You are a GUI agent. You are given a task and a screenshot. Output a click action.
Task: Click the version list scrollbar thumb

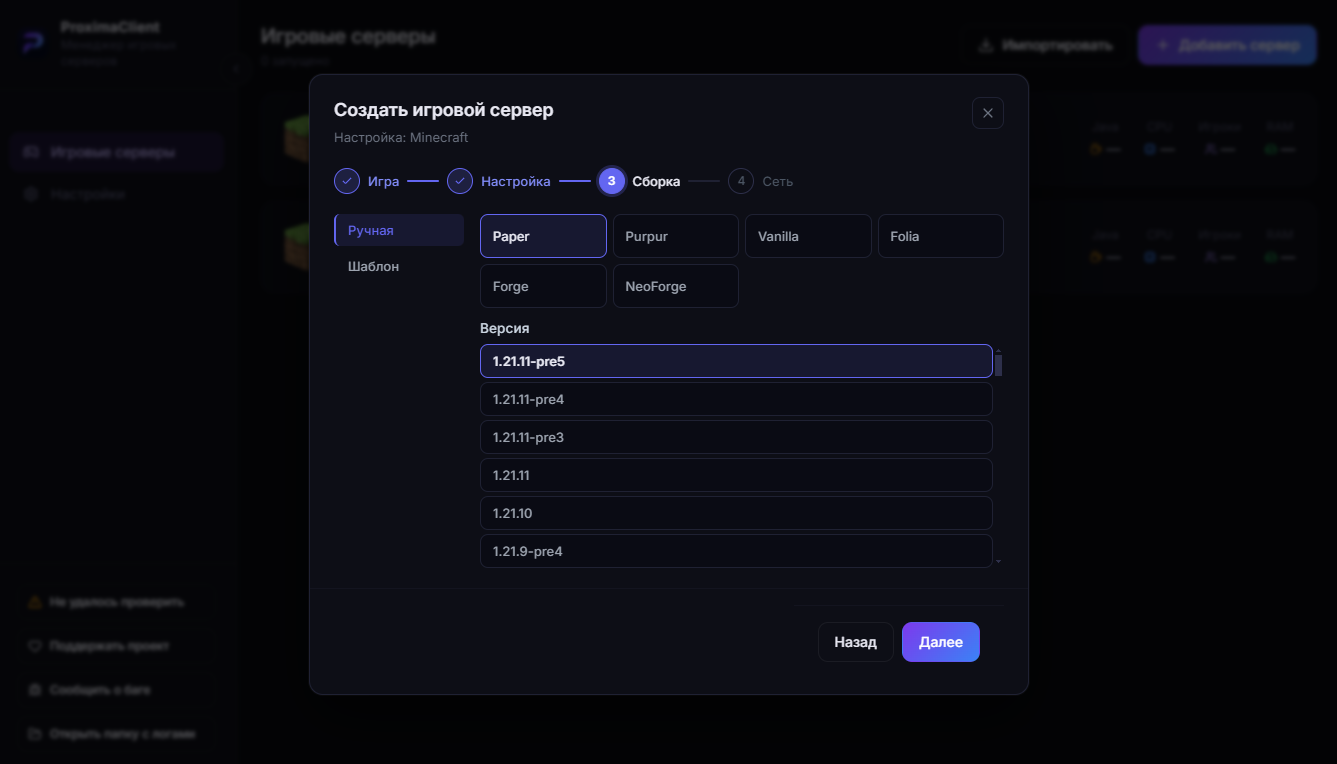tap(998, 364)
